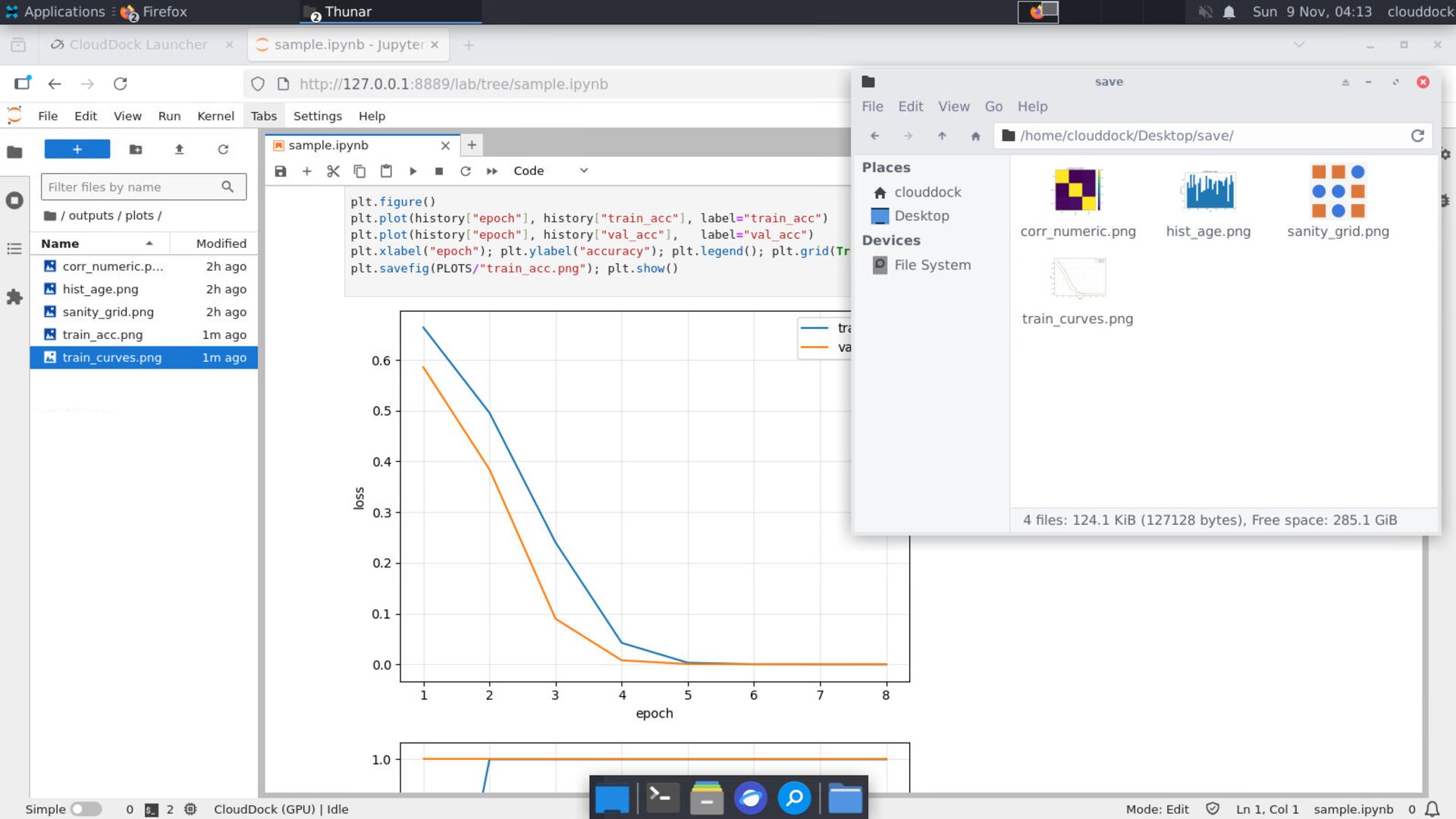The width and height of the screenshot is (1456, 819).
Task: Sort files by the Name column header
Action: tap(60, 243)
